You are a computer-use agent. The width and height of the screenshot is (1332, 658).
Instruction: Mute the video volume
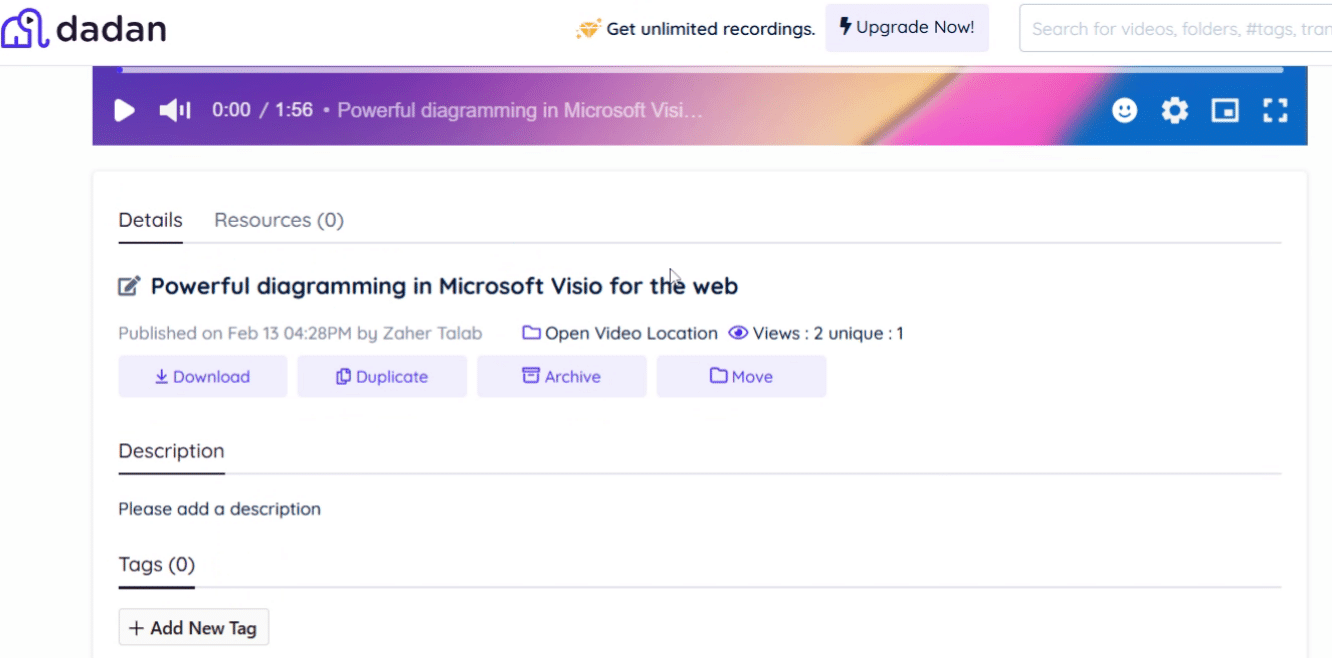tap(175, 110)
